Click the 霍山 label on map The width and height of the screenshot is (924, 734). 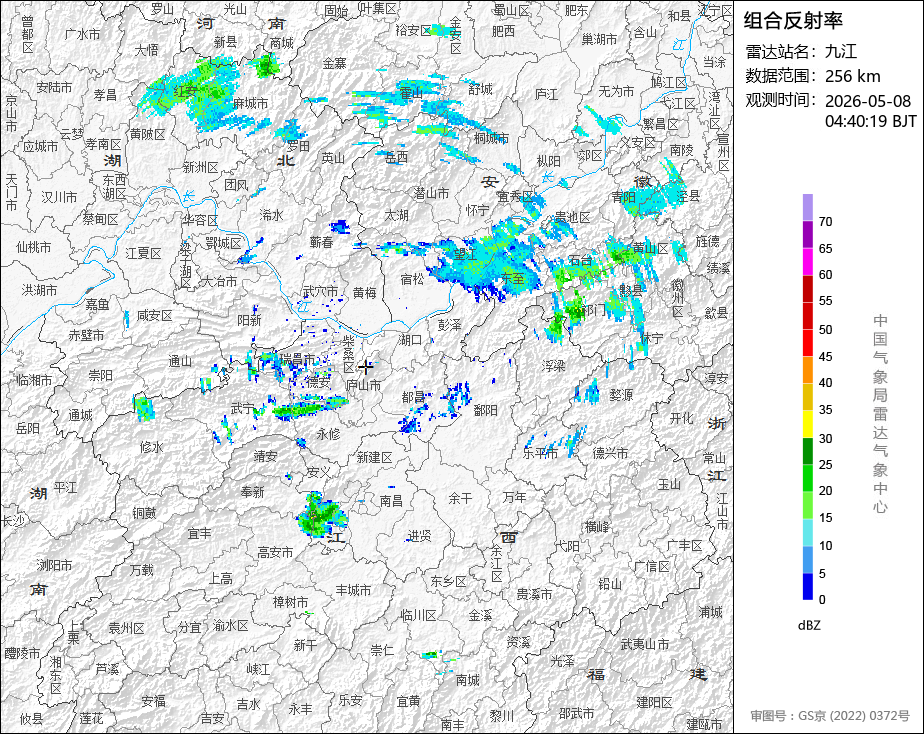411,93
